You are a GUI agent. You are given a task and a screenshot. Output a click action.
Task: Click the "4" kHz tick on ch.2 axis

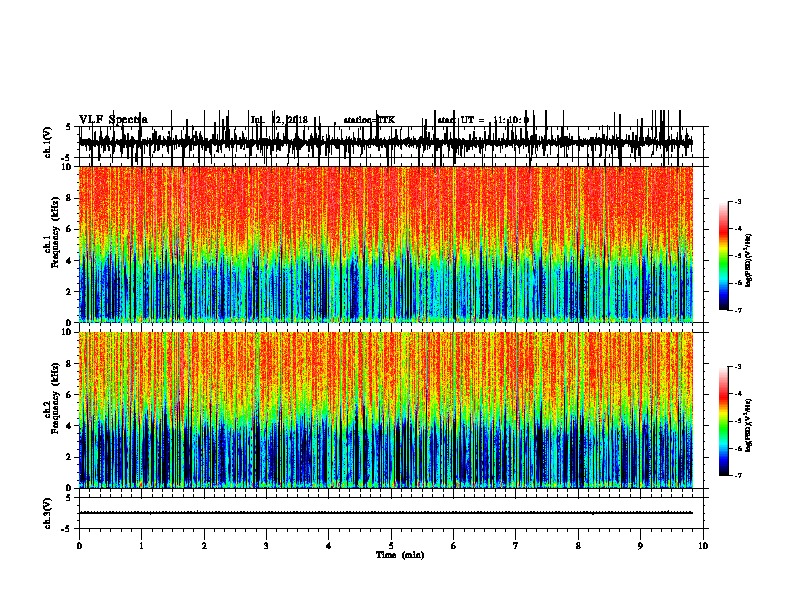[x=69, y=426]
